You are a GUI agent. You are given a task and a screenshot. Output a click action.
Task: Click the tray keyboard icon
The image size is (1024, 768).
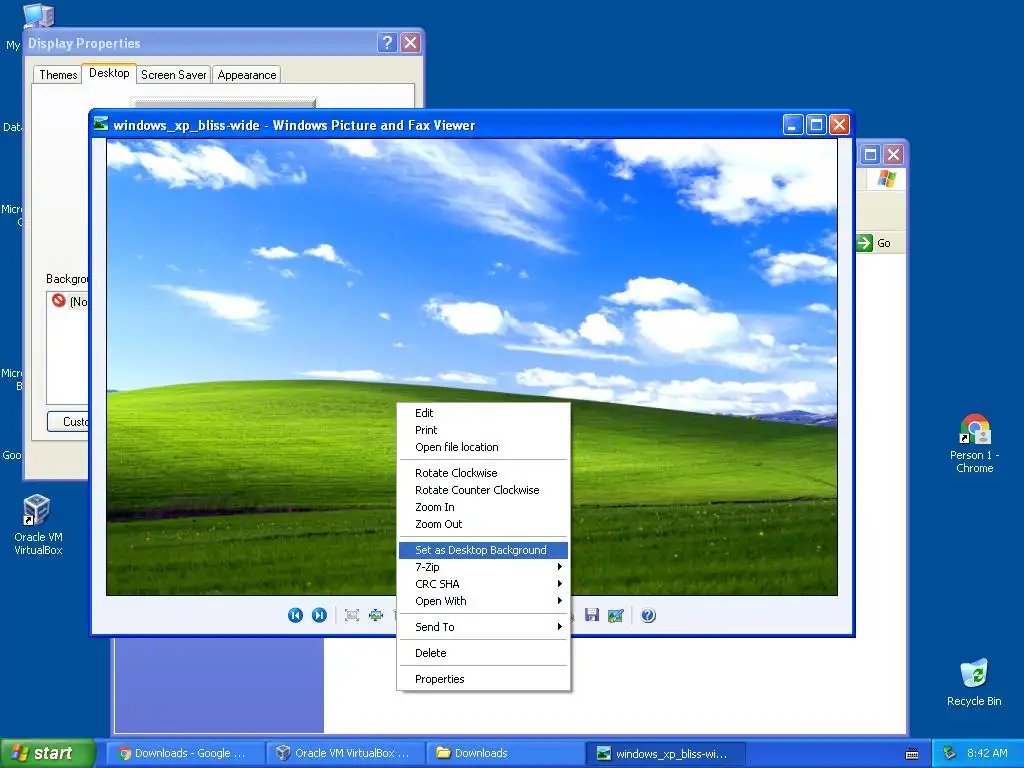912,754
